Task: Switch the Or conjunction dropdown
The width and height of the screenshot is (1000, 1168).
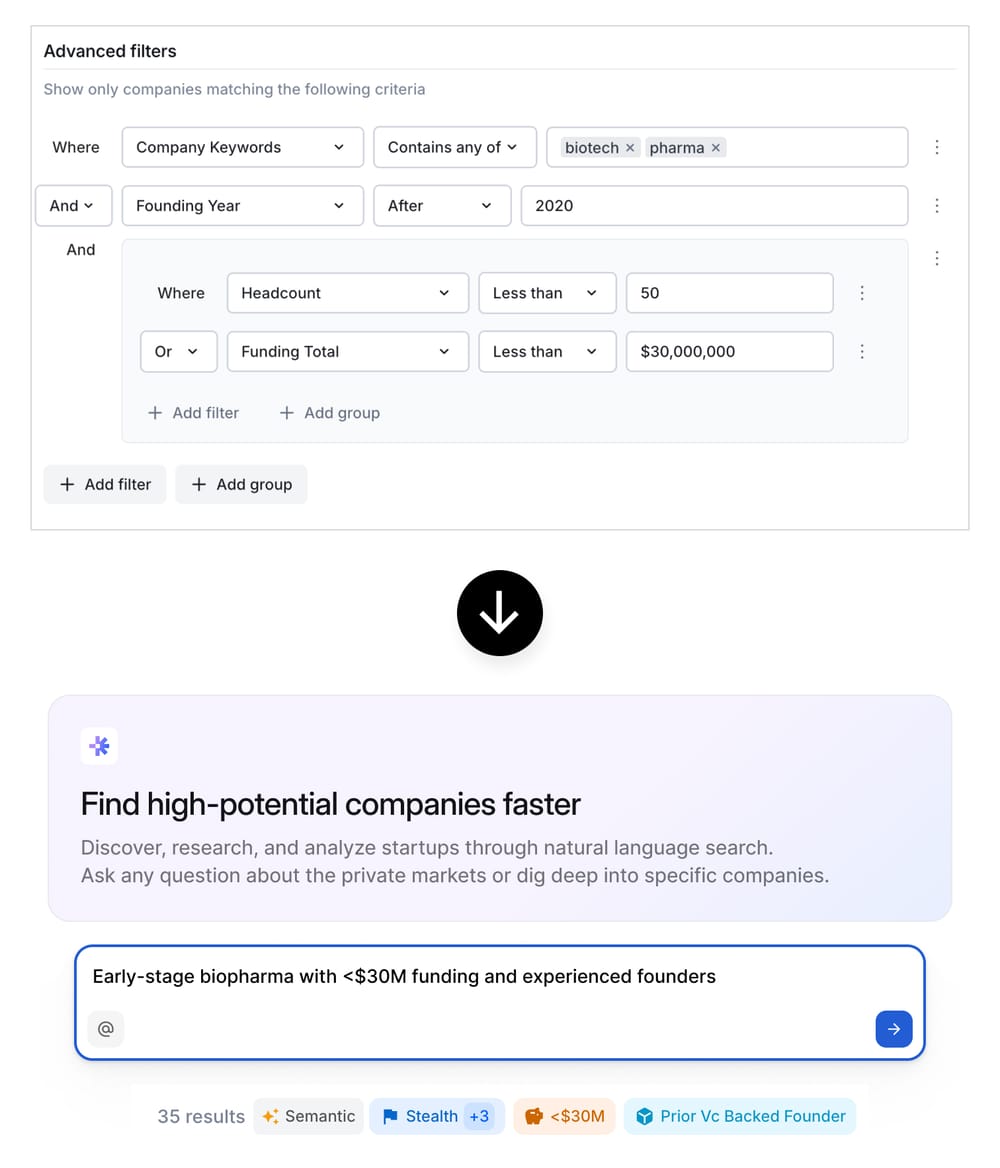Action: 176,352
